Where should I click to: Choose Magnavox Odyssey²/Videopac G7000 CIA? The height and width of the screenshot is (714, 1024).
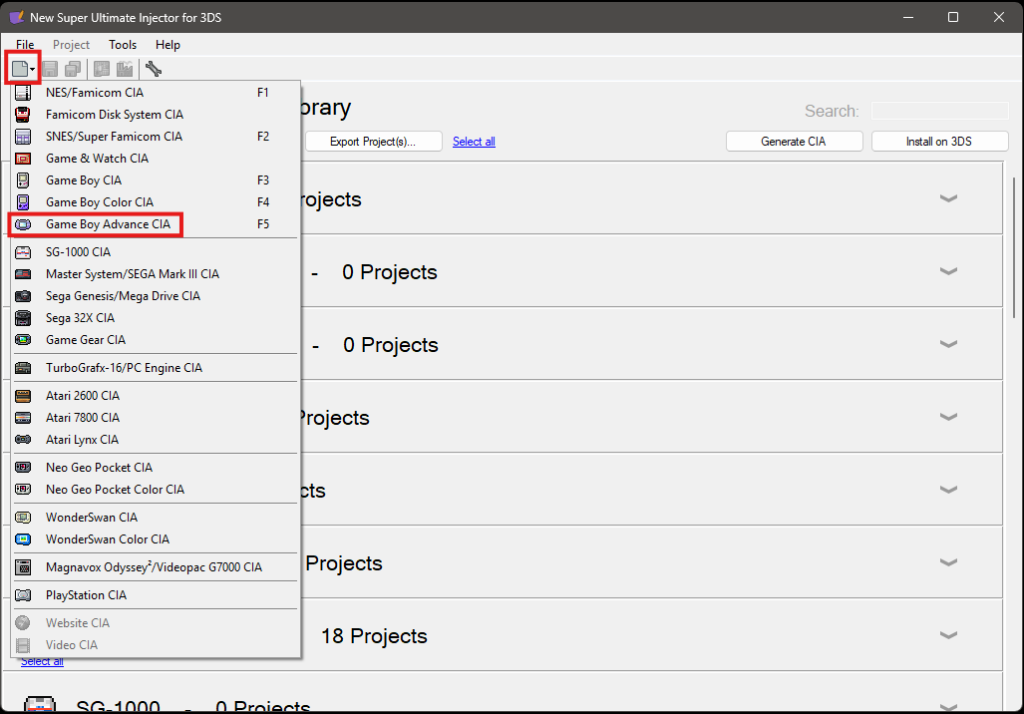155,567
